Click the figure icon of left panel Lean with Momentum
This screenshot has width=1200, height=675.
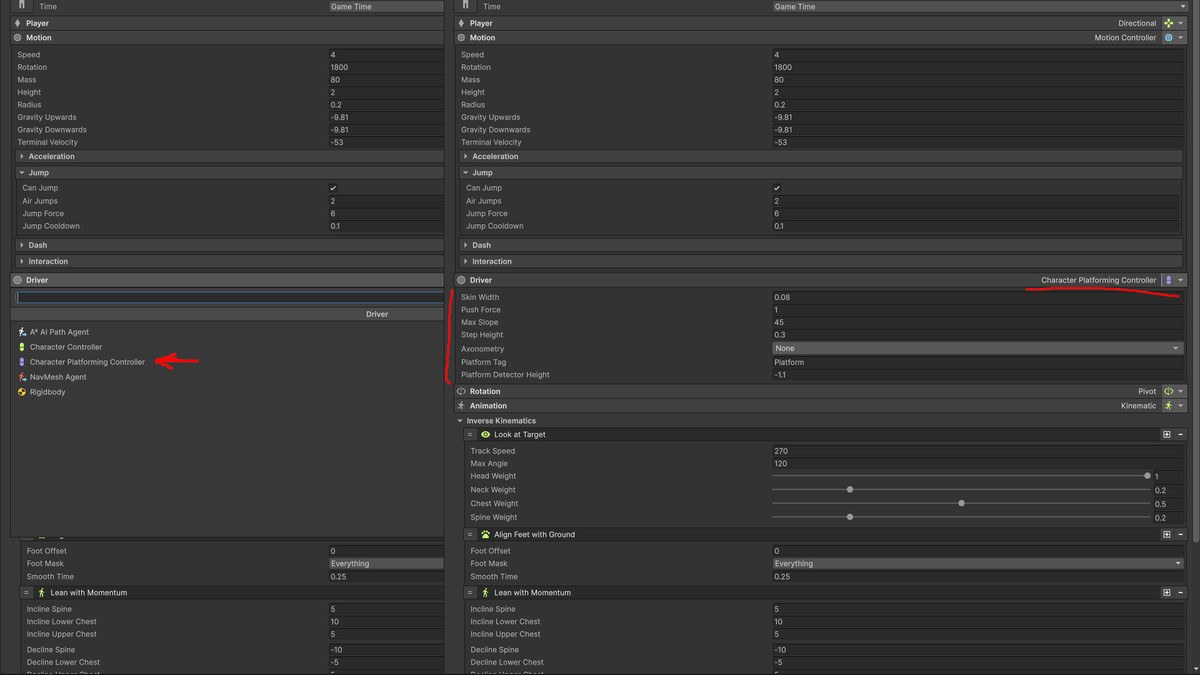[x=42, y=593]
